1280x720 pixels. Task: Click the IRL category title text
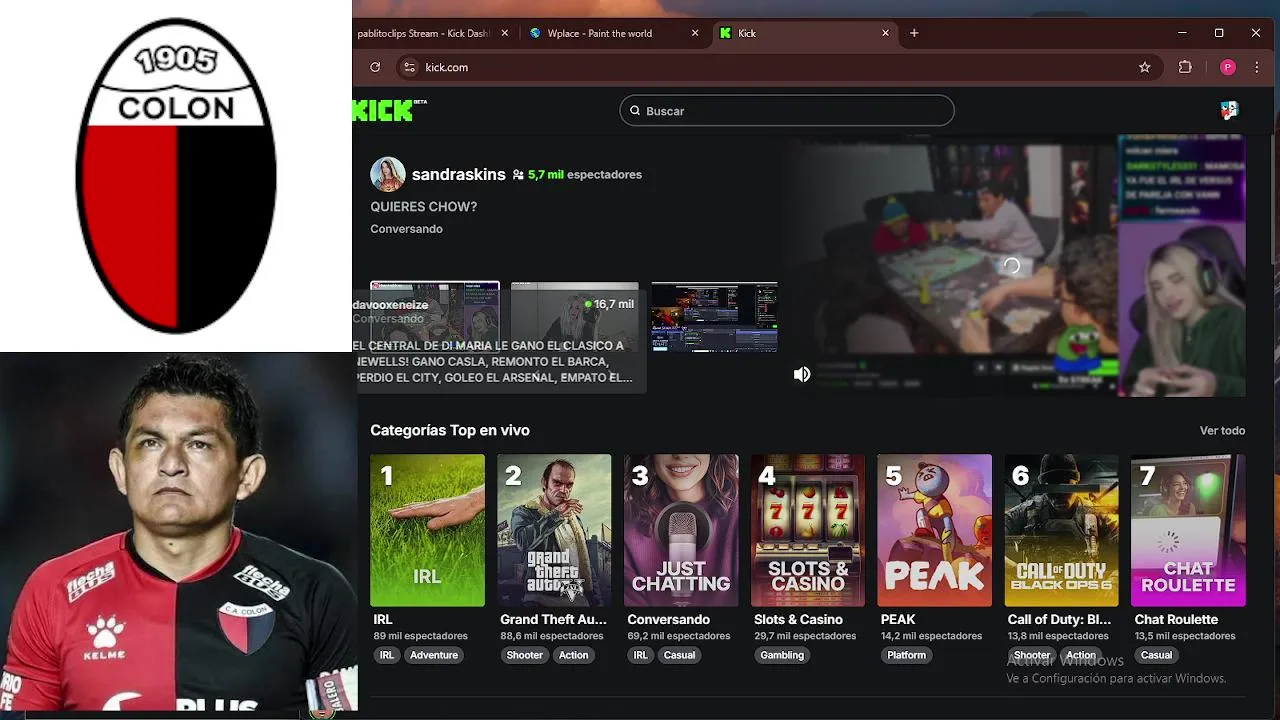tap(383, 620)
